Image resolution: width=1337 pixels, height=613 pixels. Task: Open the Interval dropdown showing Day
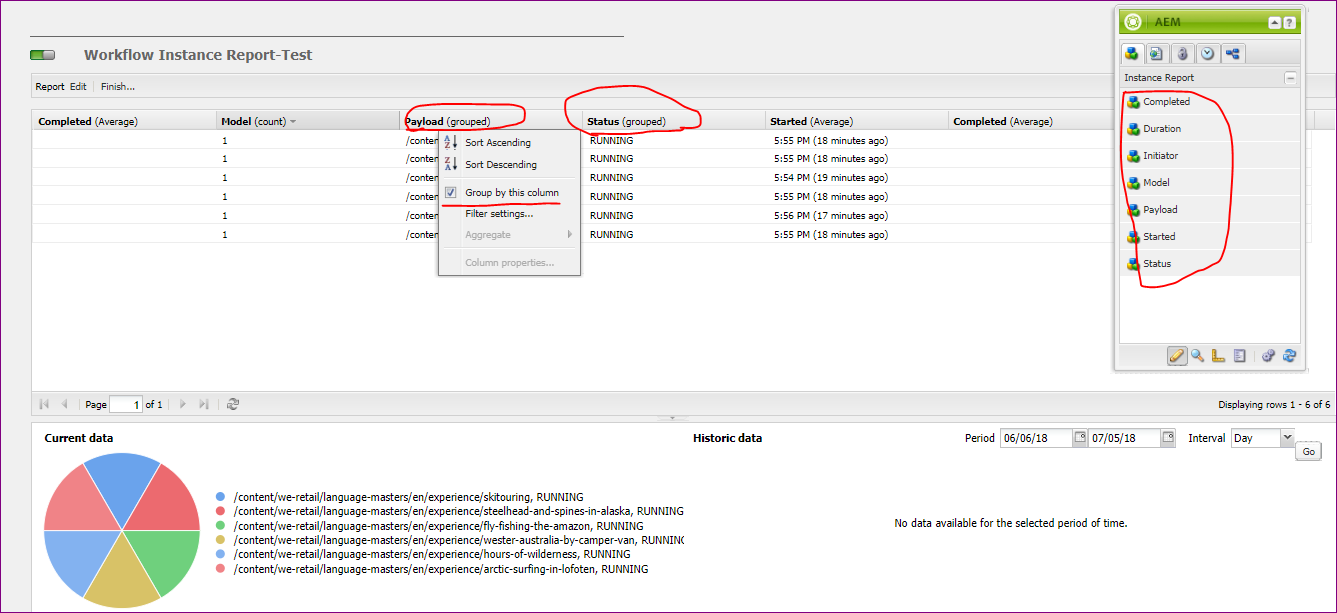click(x=1285, y=437)
